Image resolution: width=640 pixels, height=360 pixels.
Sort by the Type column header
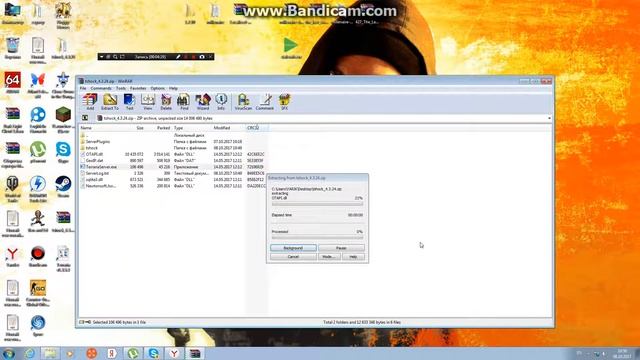(x=192, y=128)
